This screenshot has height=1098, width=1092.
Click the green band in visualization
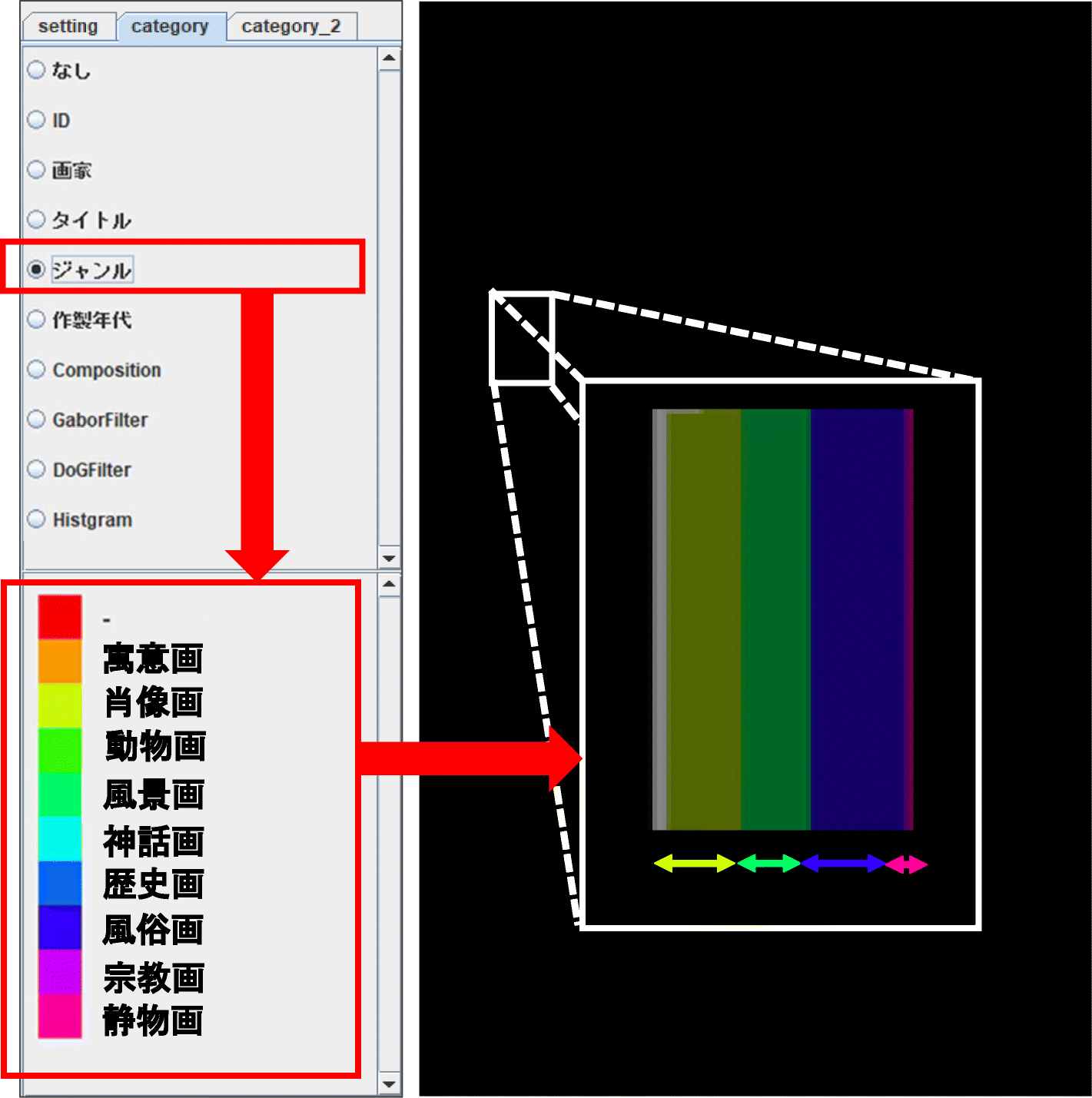click(775, 619)
